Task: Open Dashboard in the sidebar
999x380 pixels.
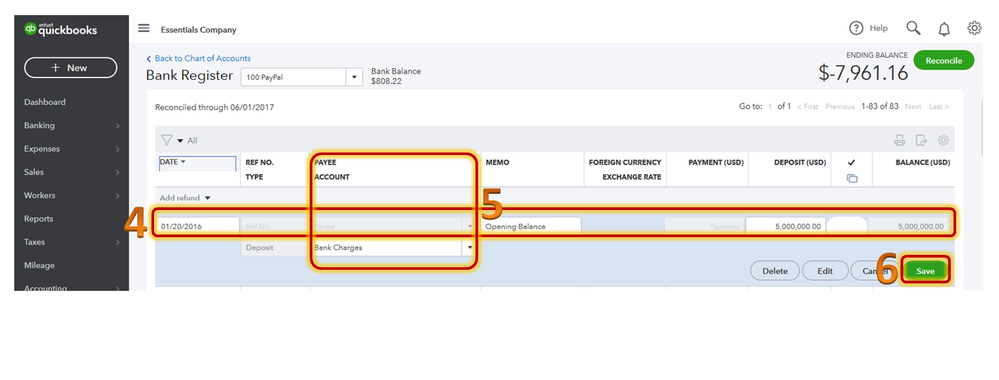Action: tap(45, 102)
